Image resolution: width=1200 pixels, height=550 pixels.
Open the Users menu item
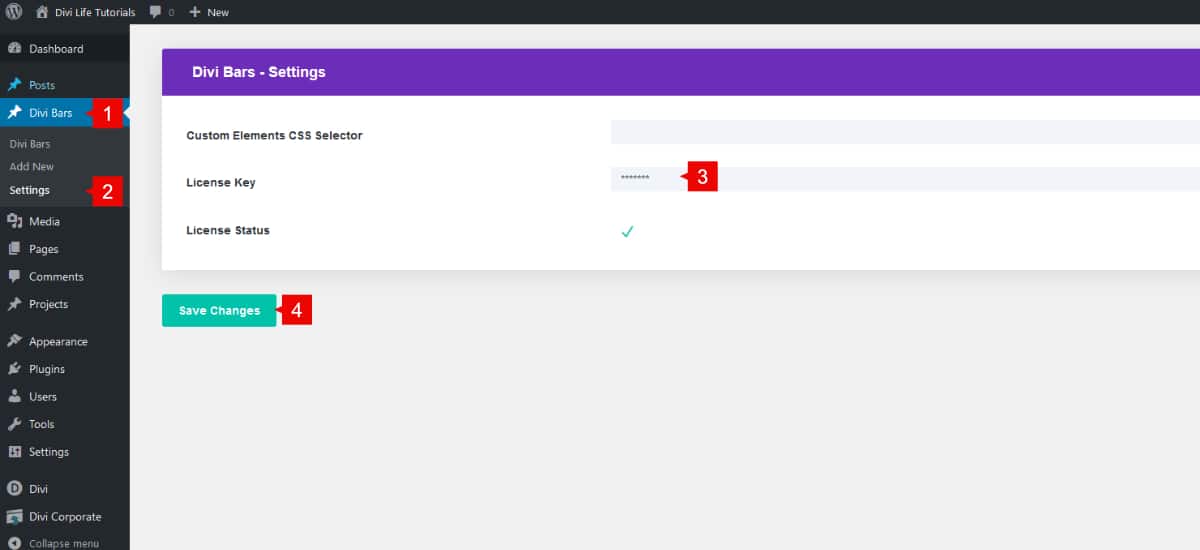tap(43, 397)
